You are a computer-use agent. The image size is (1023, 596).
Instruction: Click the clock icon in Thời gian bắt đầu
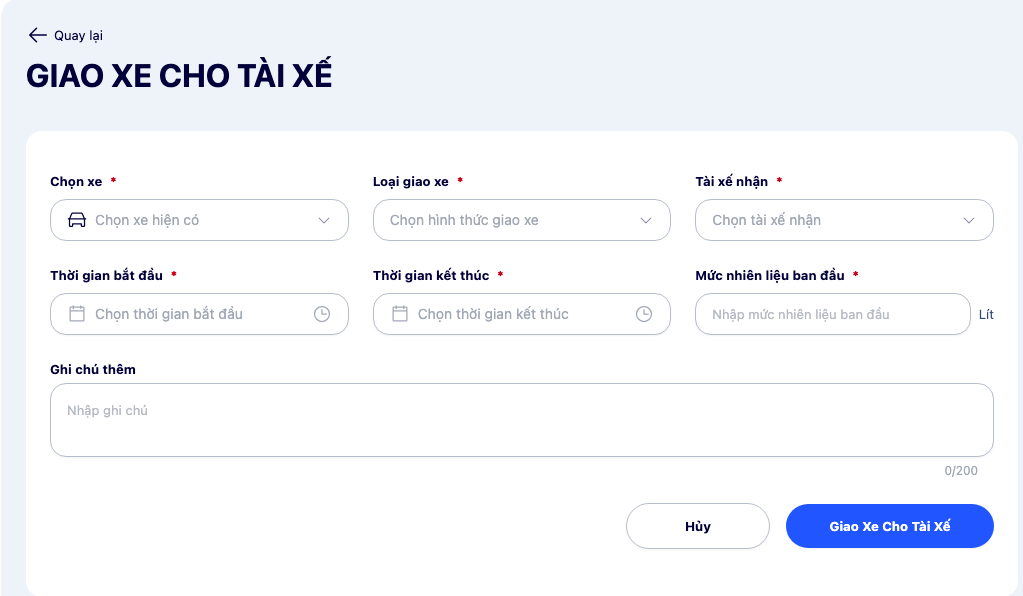322,314
